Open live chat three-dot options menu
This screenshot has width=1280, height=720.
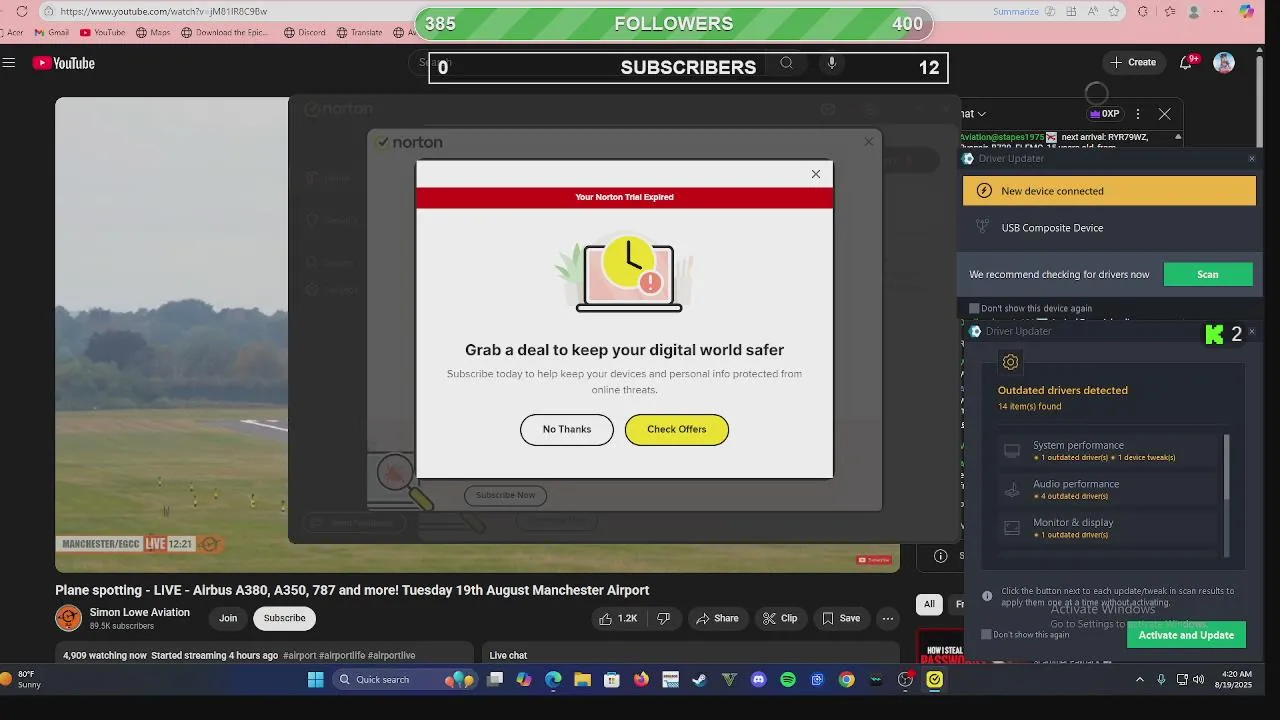tap(1138, 114)
